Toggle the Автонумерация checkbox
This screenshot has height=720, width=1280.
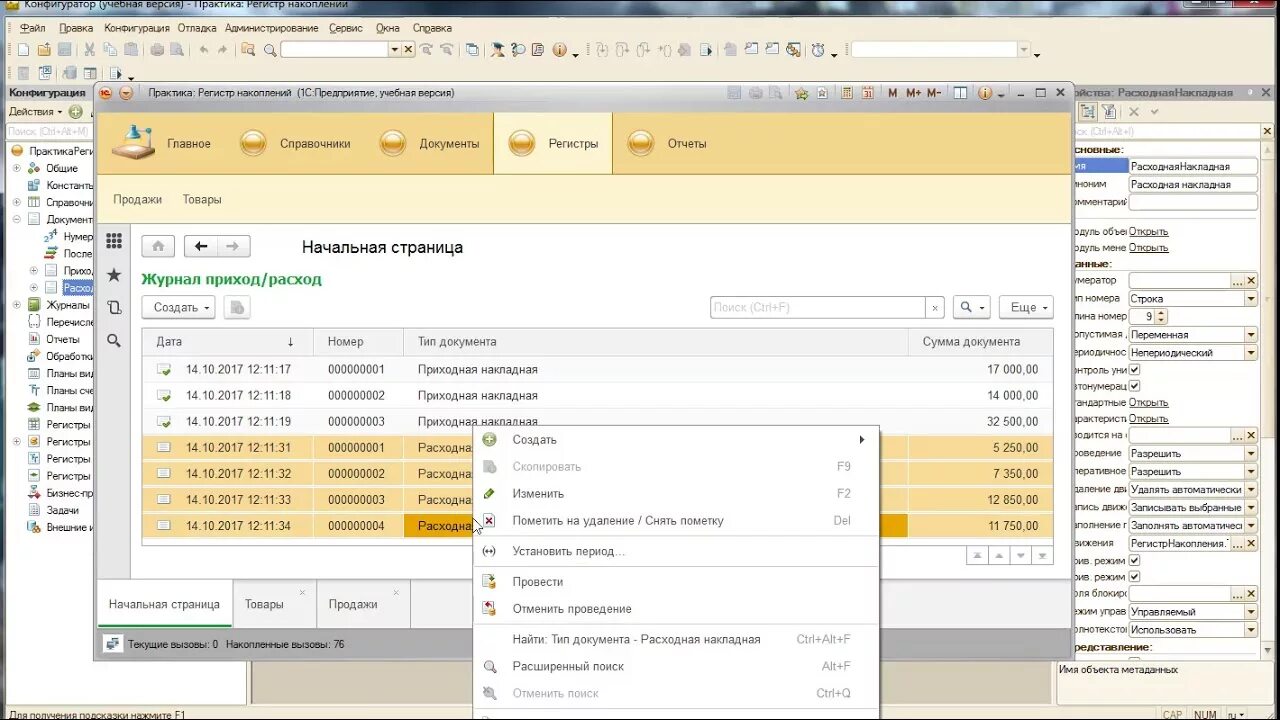tap(1134, 385)
